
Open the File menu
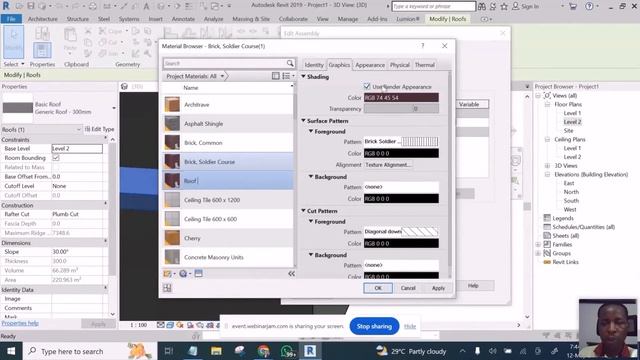click(11, 19)
